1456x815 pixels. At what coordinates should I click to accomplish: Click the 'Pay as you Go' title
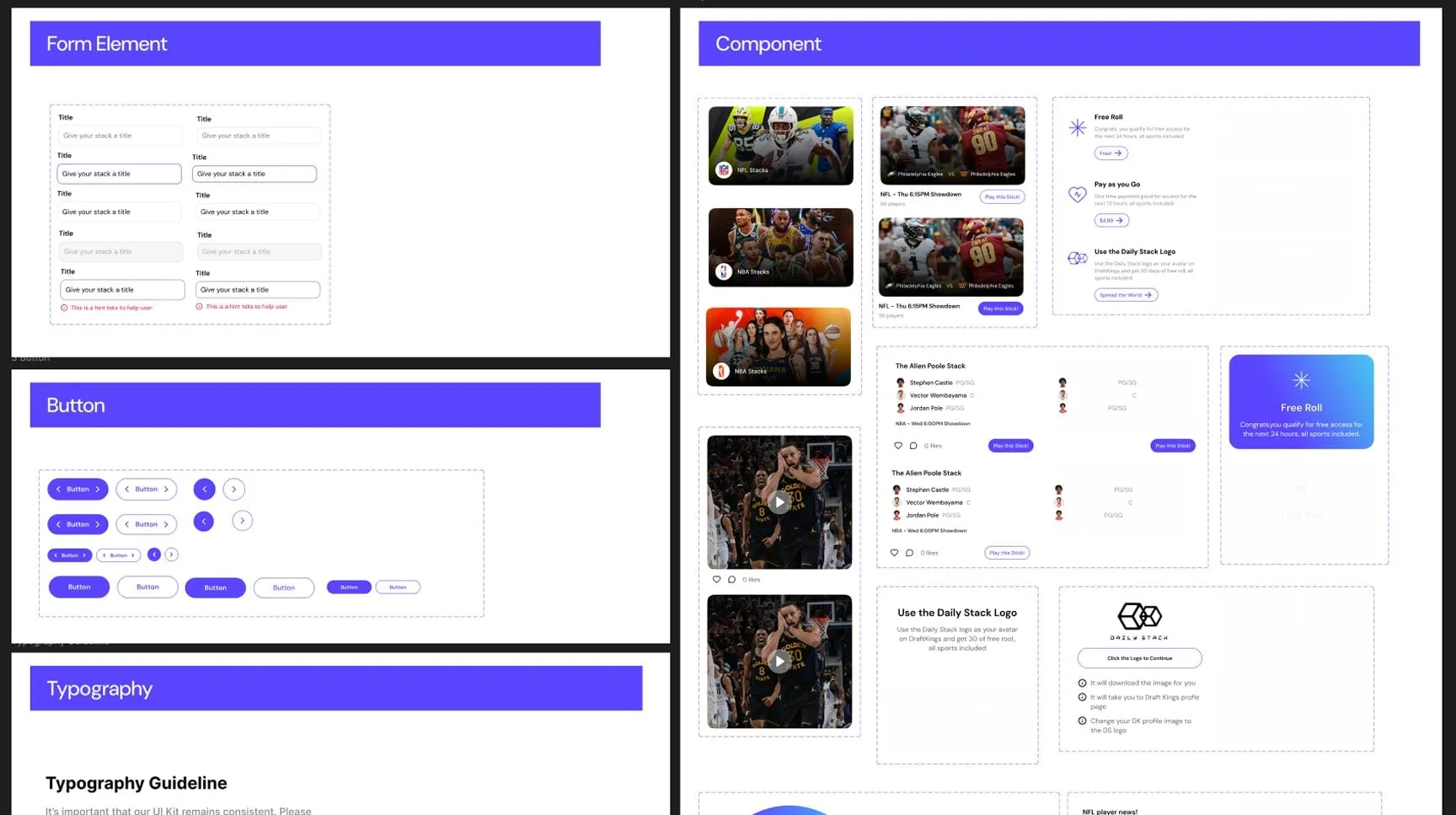coord(1117,184)
